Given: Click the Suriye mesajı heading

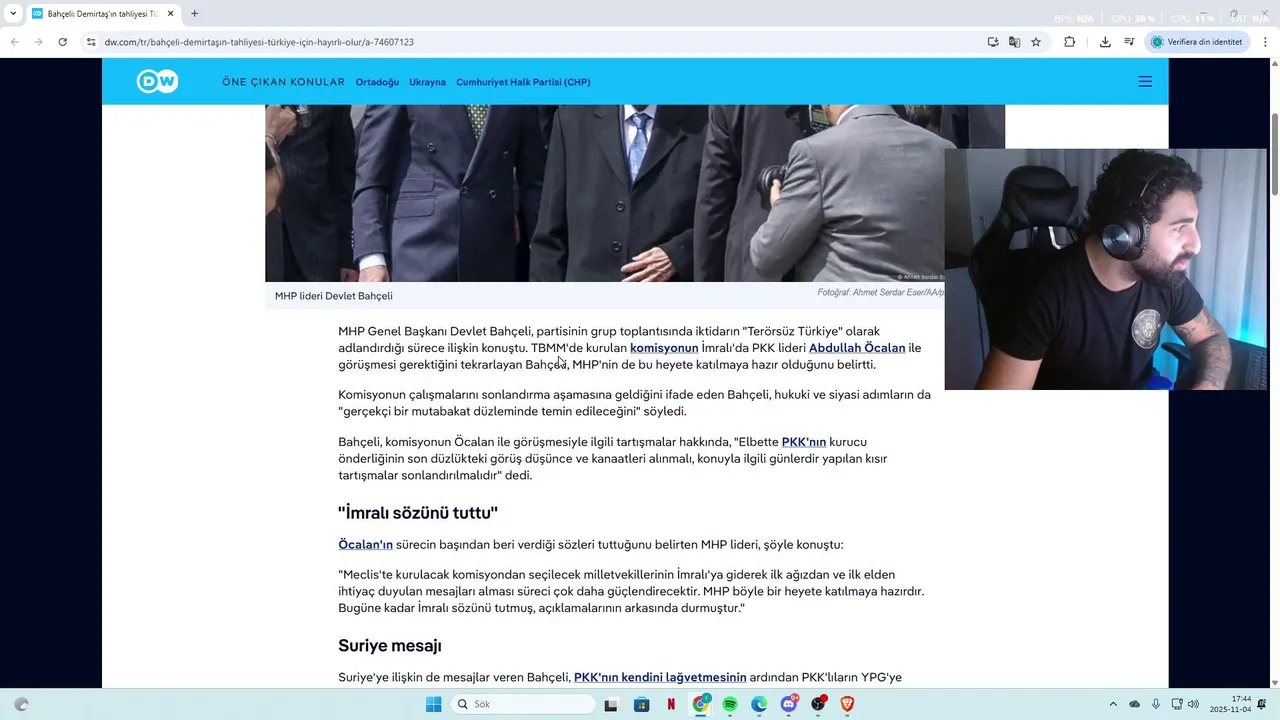Looking at the screenshot, I should (x=390, y=646).
